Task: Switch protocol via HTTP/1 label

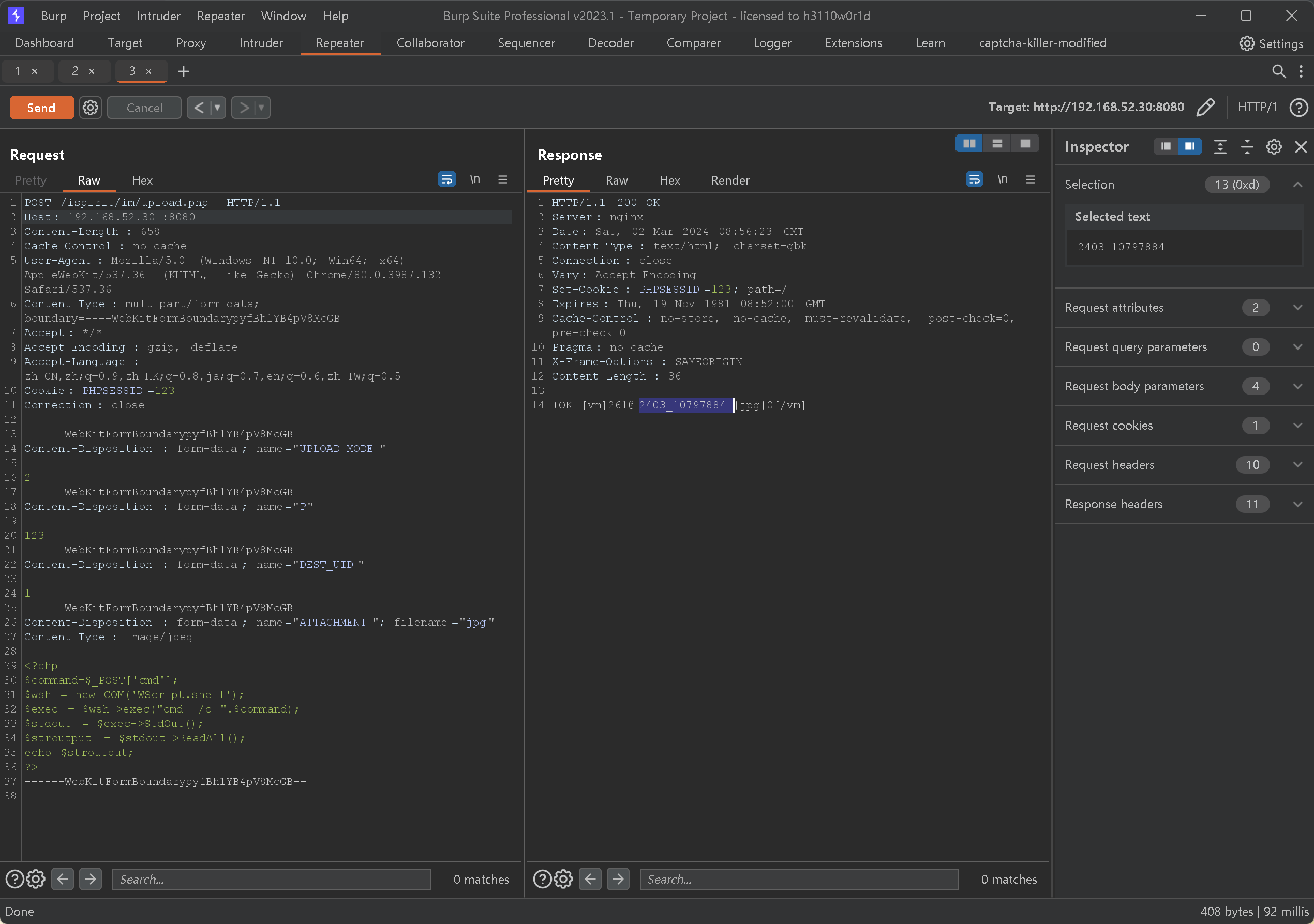Action: click(1257, 107)
